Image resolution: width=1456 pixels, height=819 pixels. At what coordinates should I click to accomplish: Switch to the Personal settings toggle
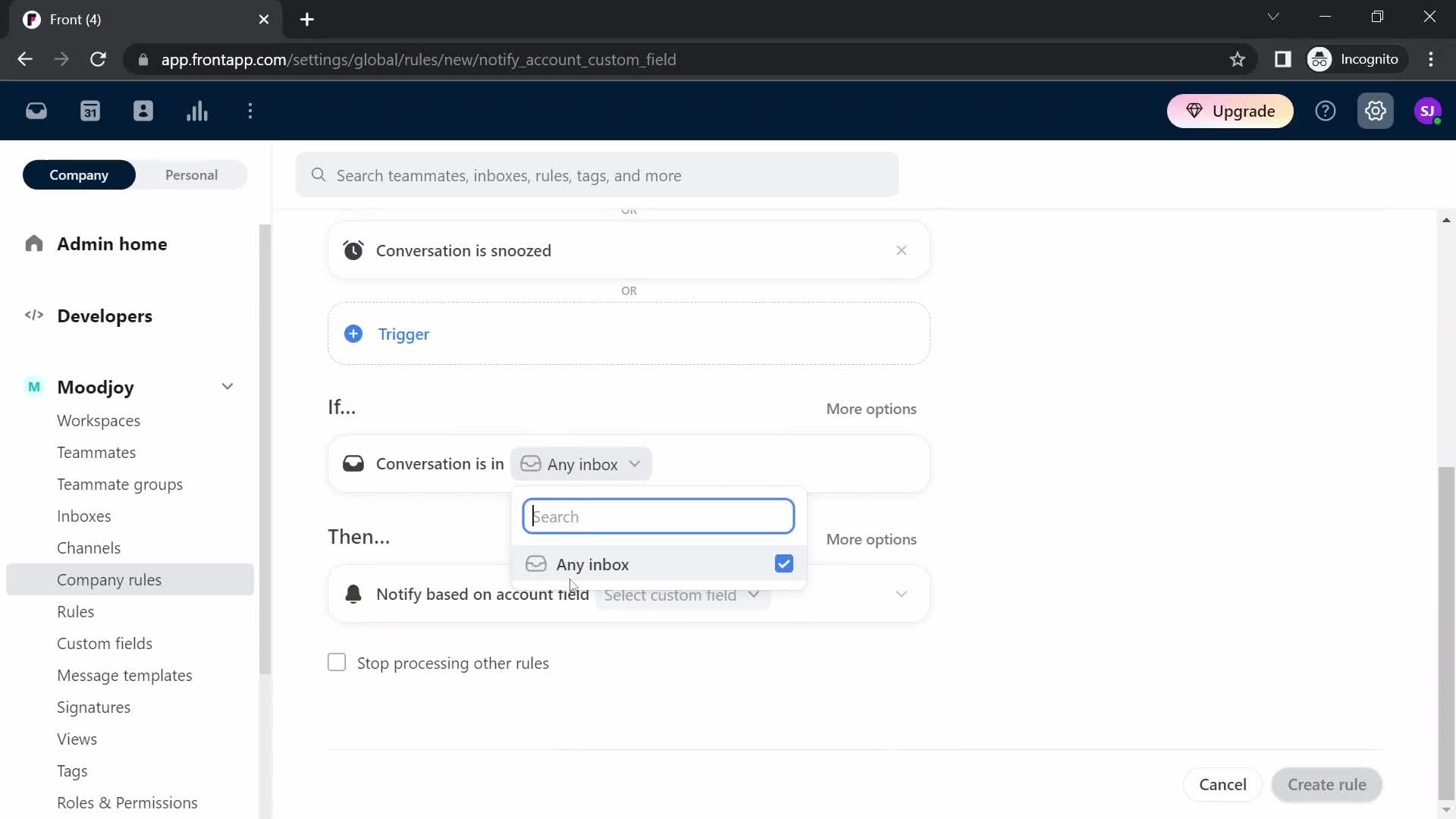click(x=191, y=175)
